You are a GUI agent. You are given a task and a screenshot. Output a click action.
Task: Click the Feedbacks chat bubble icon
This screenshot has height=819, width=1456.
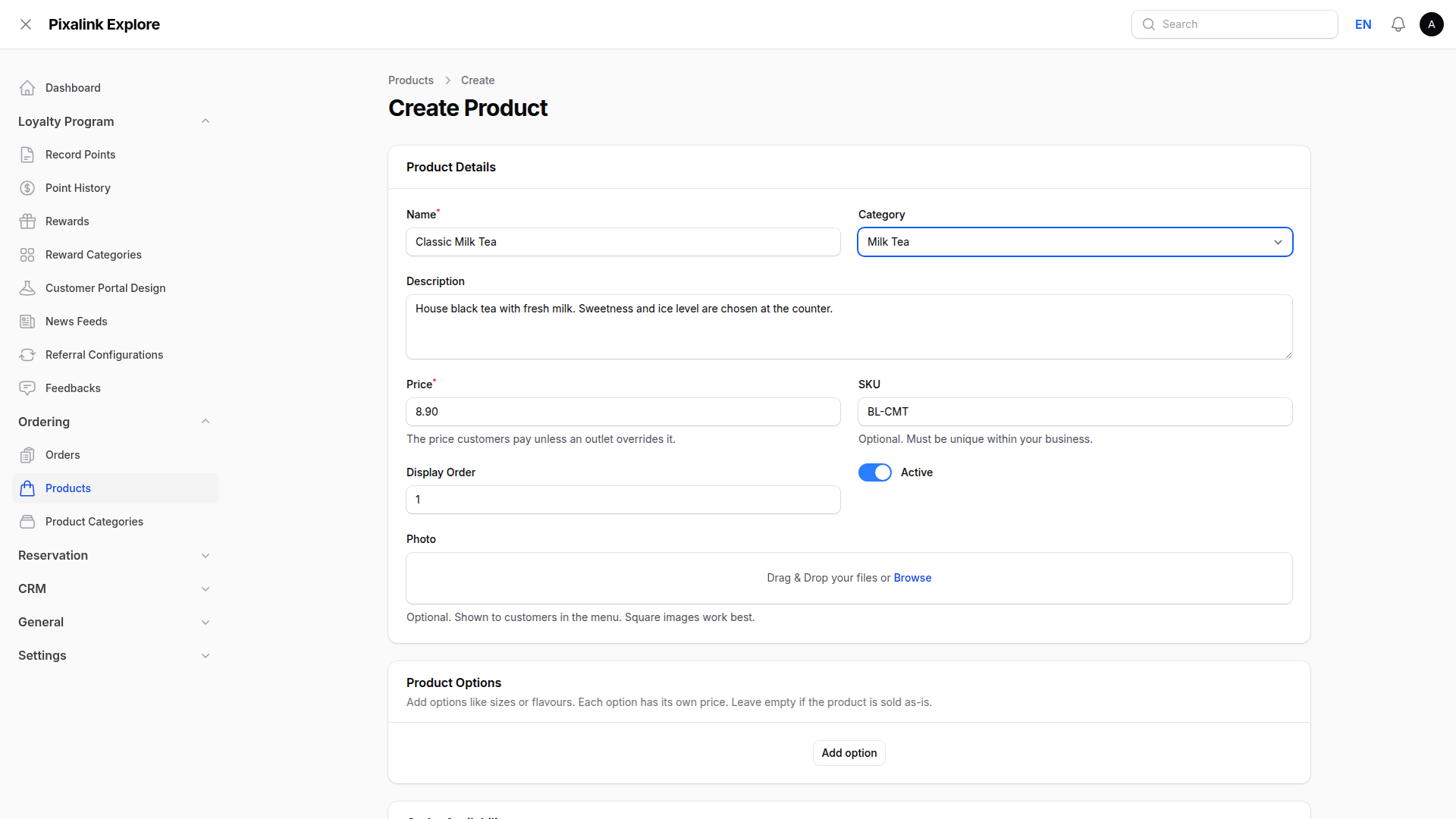click(x=27, y=388)
